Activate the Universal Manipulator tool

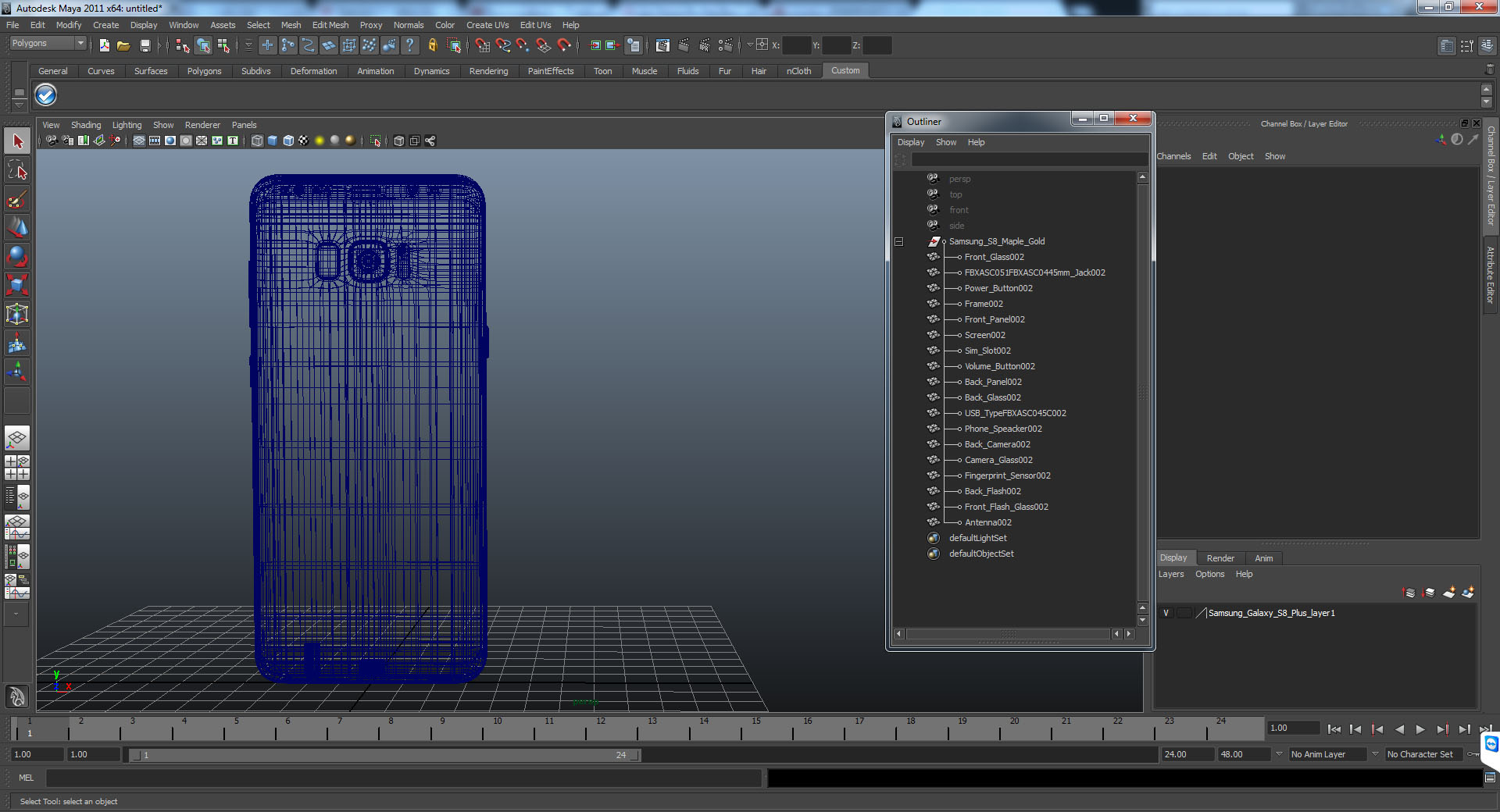17,314
